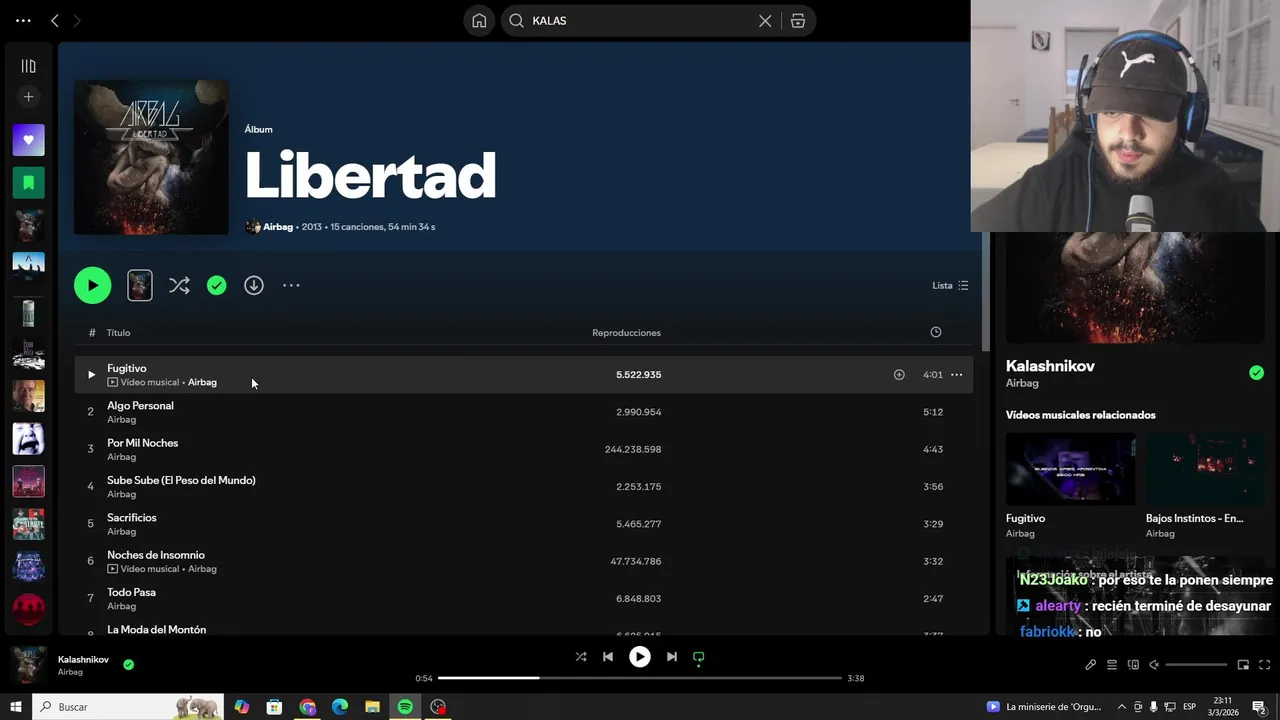The width and height of the screenshot is (1280, 720).
Task: Open the Lista view dropdown
Action: tap(950, 285)
